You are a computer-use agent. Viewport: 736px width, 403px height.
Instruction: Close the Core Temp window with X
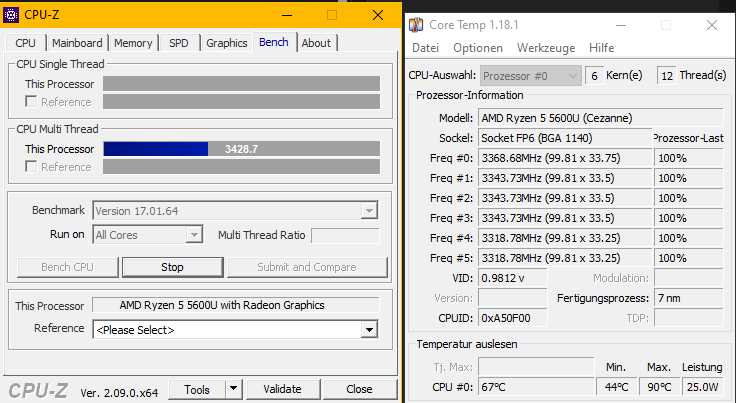pyautogui.click(x=712, y=25)
